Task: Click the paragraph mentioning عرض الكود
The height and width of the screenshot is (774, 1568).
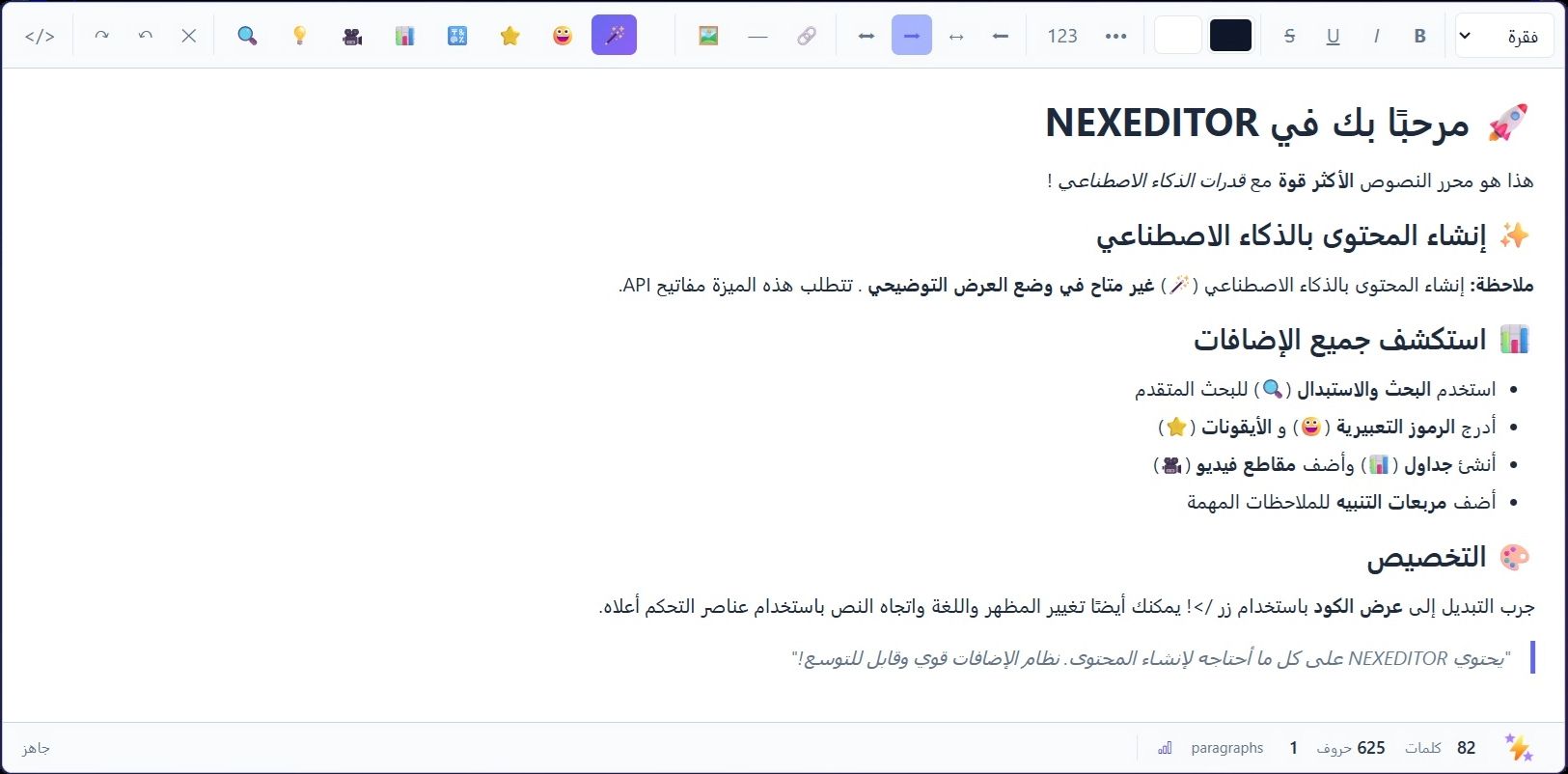Action: (x=1066, y=607)
